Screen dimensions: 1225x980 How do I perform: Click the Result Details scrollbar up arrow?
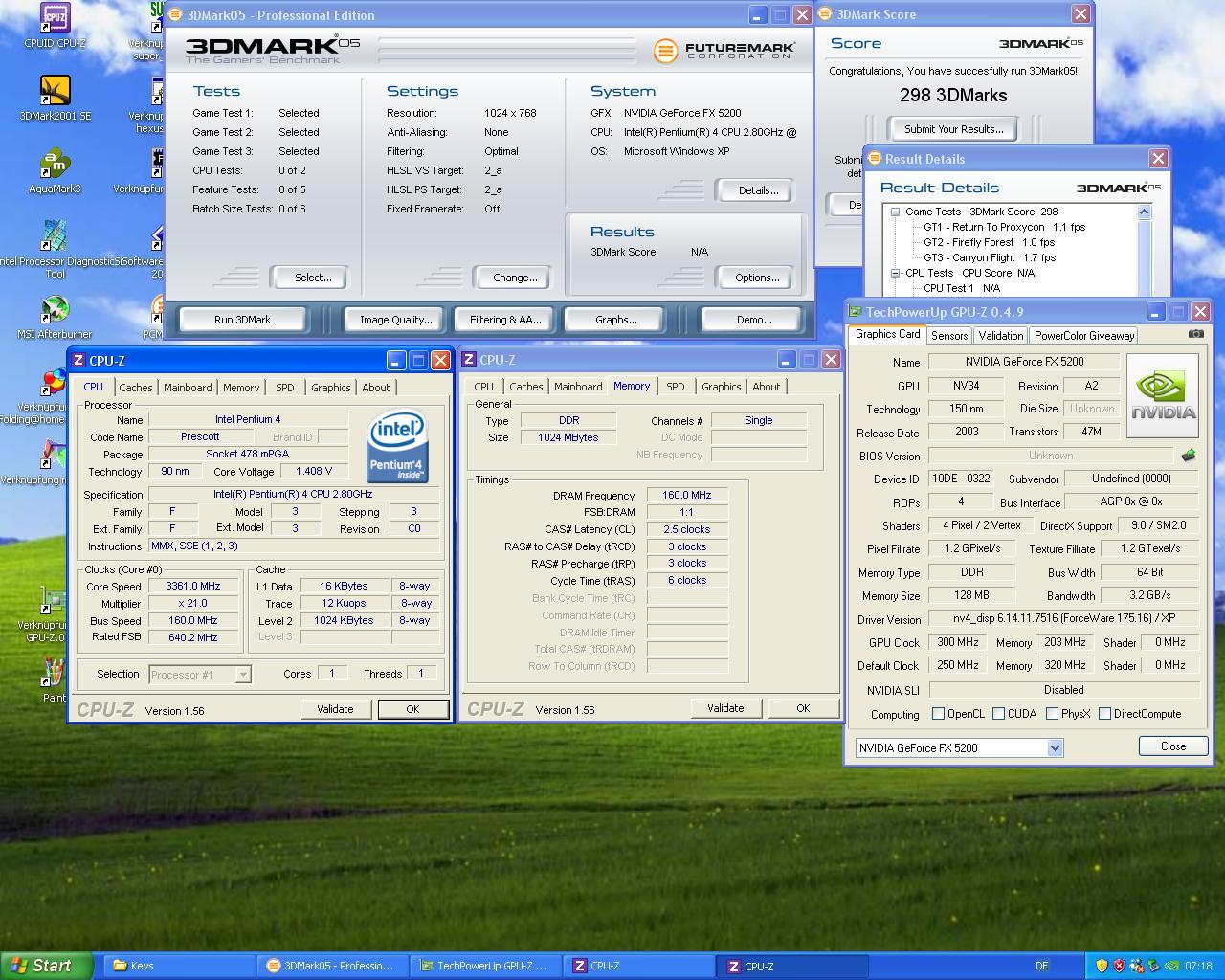tap(1144, 212)
